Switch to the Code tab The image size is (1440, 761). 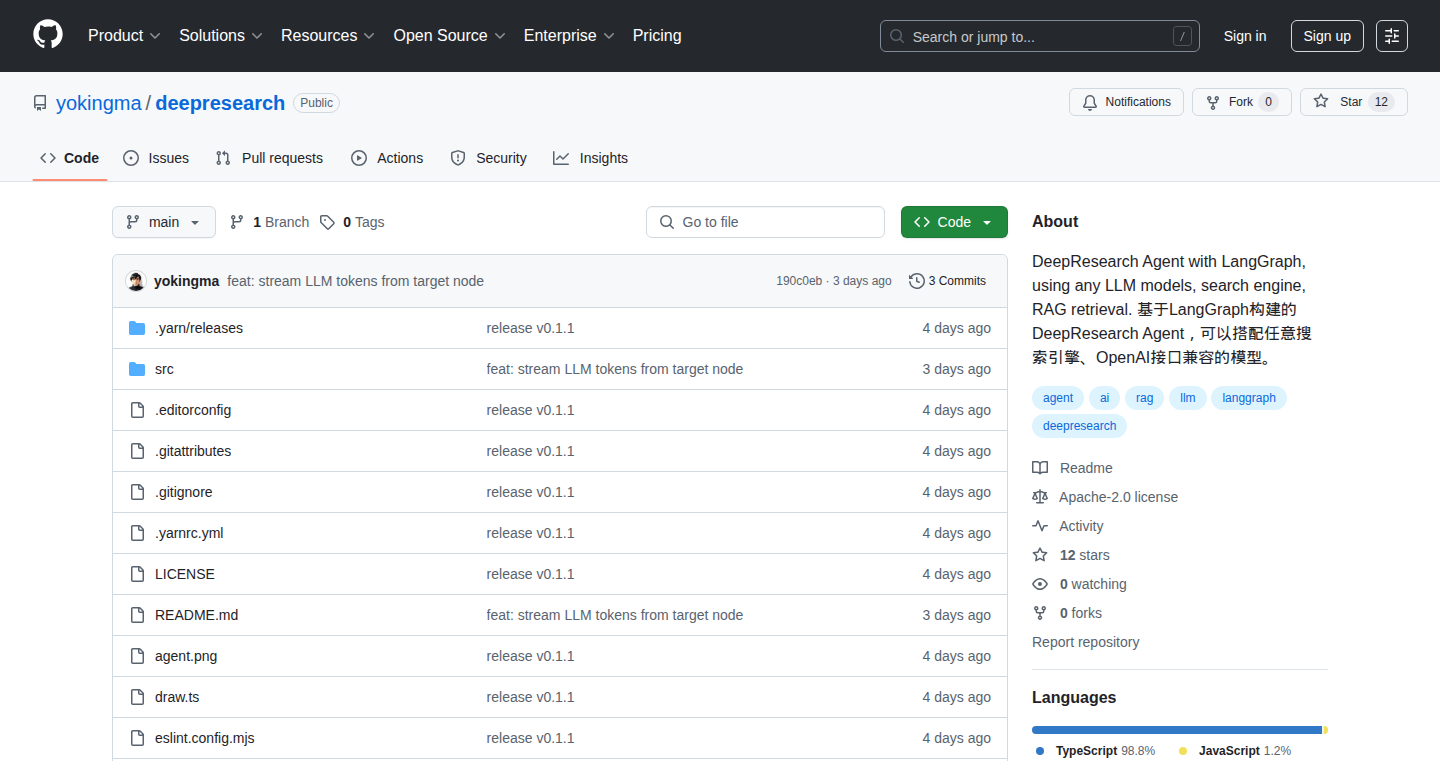(x=70, y=158)
